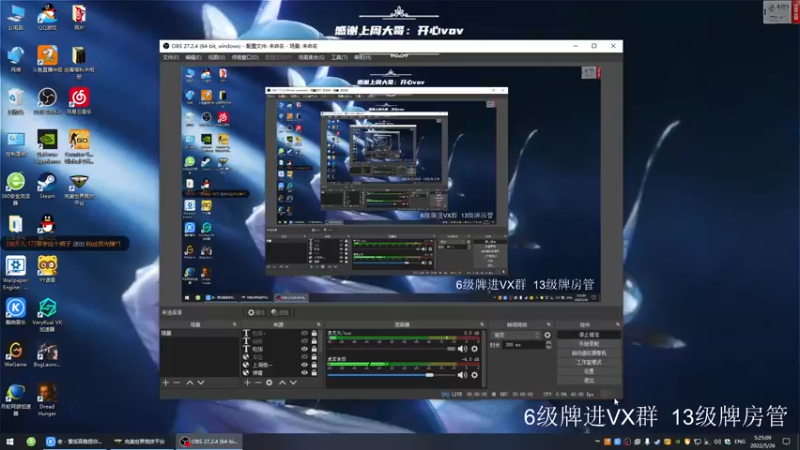Open transition properties gear next to the transition dropdown
The width and height of the screenshot is (800, 450).
click(547, 335)
